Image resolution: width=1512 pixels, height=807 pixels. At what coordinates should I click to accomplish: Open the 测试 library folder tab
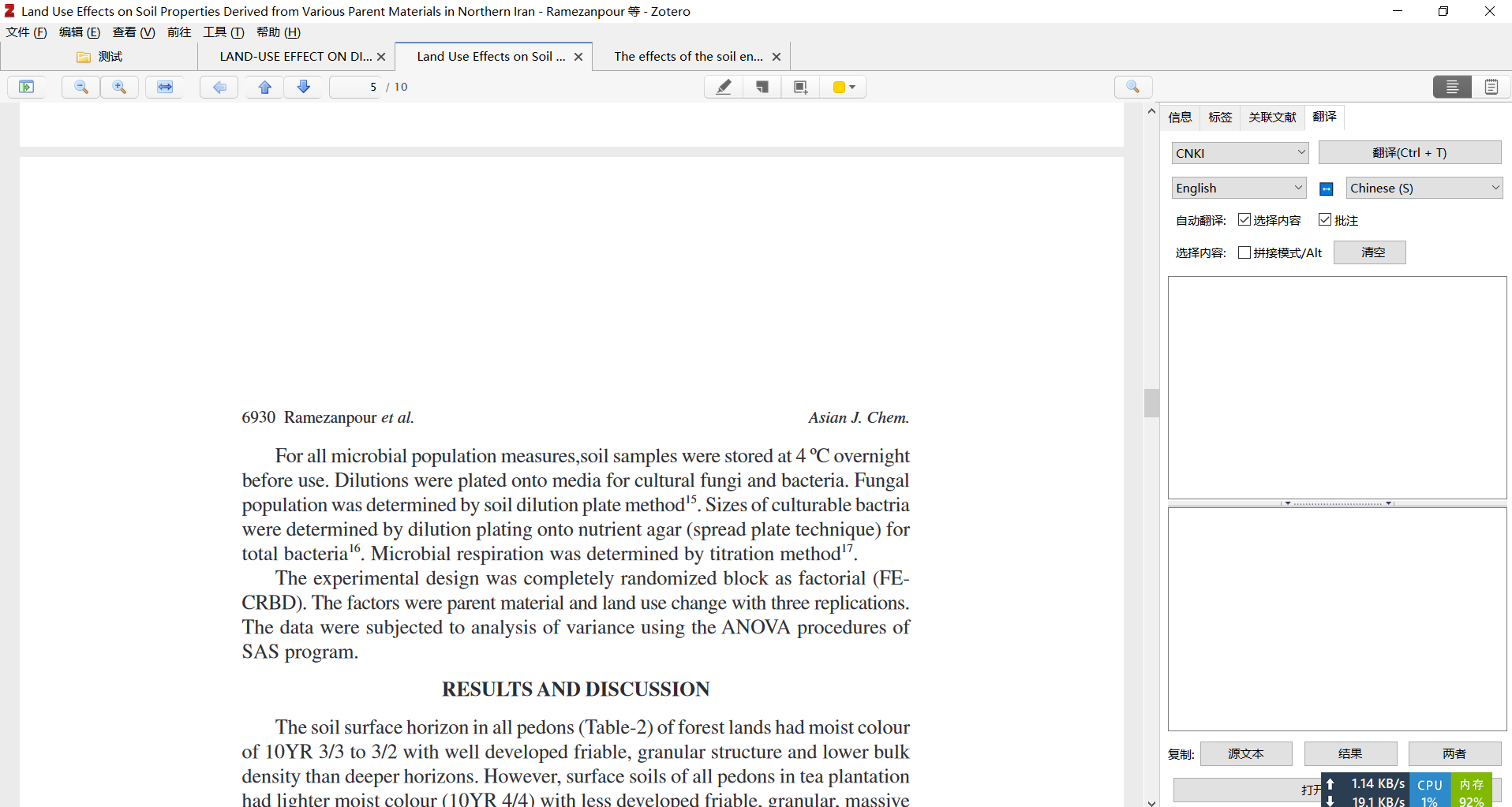coord(99,57)
